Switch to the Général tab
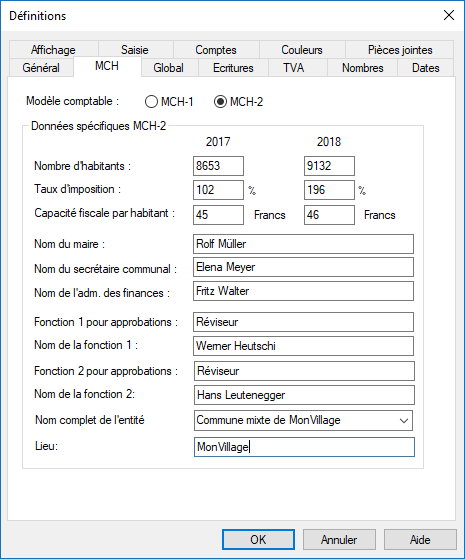The width and height of the screenshot is (465, 559). (x=41, y=68)
